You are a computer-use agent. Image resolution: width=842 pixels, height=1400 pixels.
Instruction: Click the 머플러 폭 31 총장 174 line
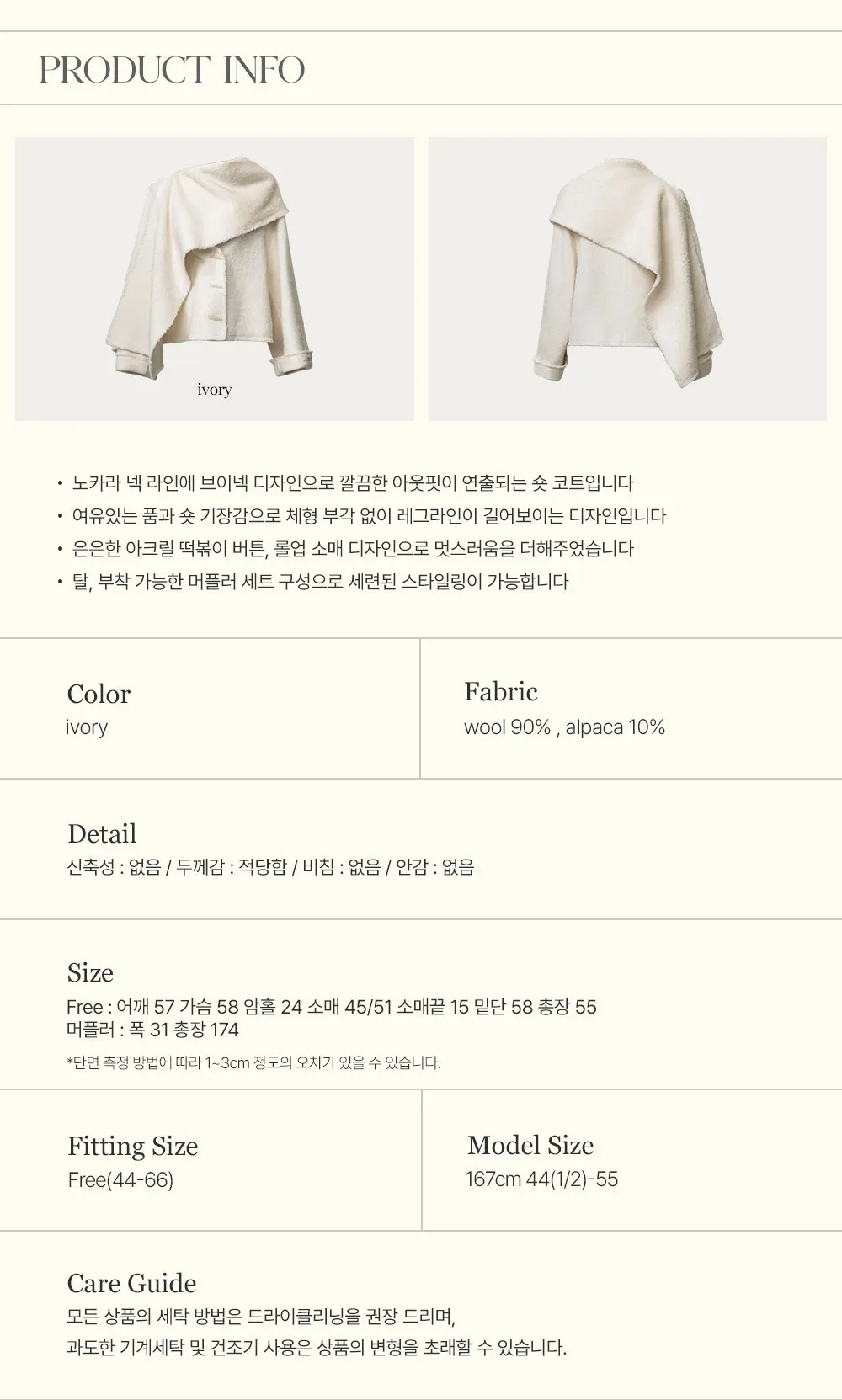[152, 1030]
